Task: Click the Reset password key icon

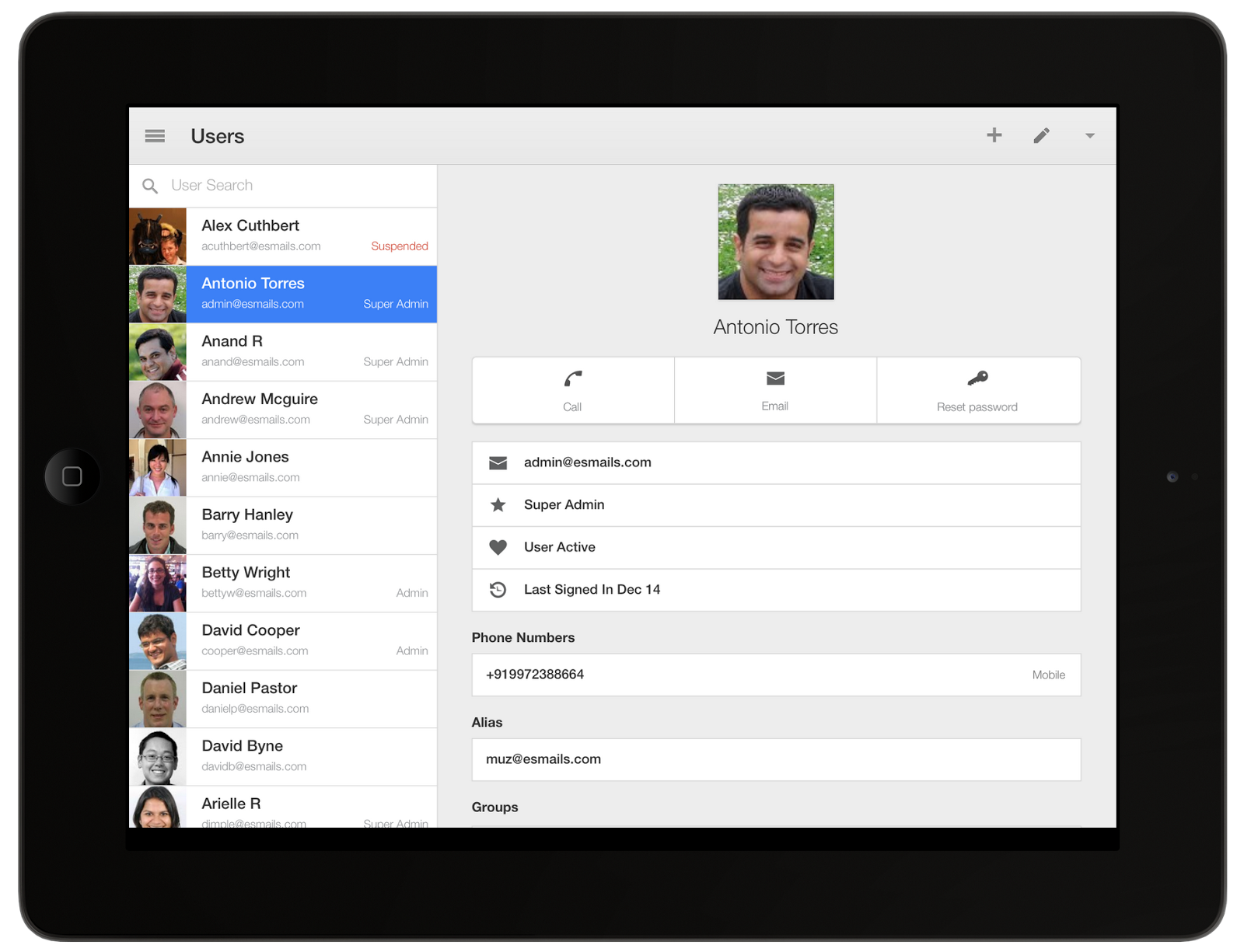Action: (977, 378)
